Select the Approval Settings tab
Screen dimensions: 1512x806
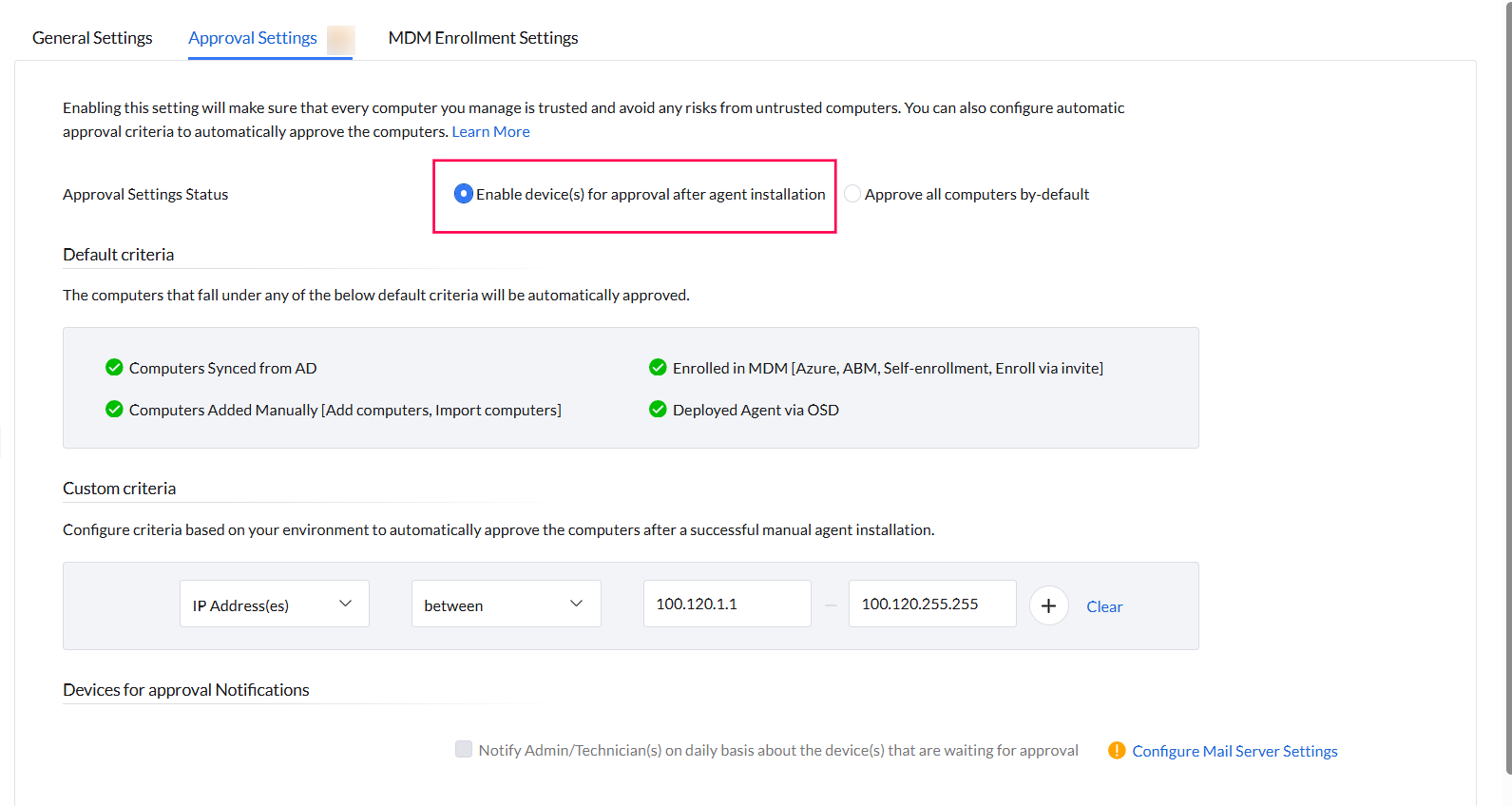253,38
